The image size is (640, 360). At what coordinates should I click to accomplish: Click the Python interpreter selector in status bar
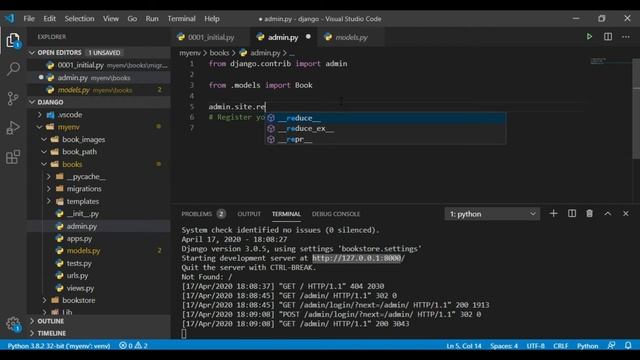pyautogui.click(x=59, y=346)
